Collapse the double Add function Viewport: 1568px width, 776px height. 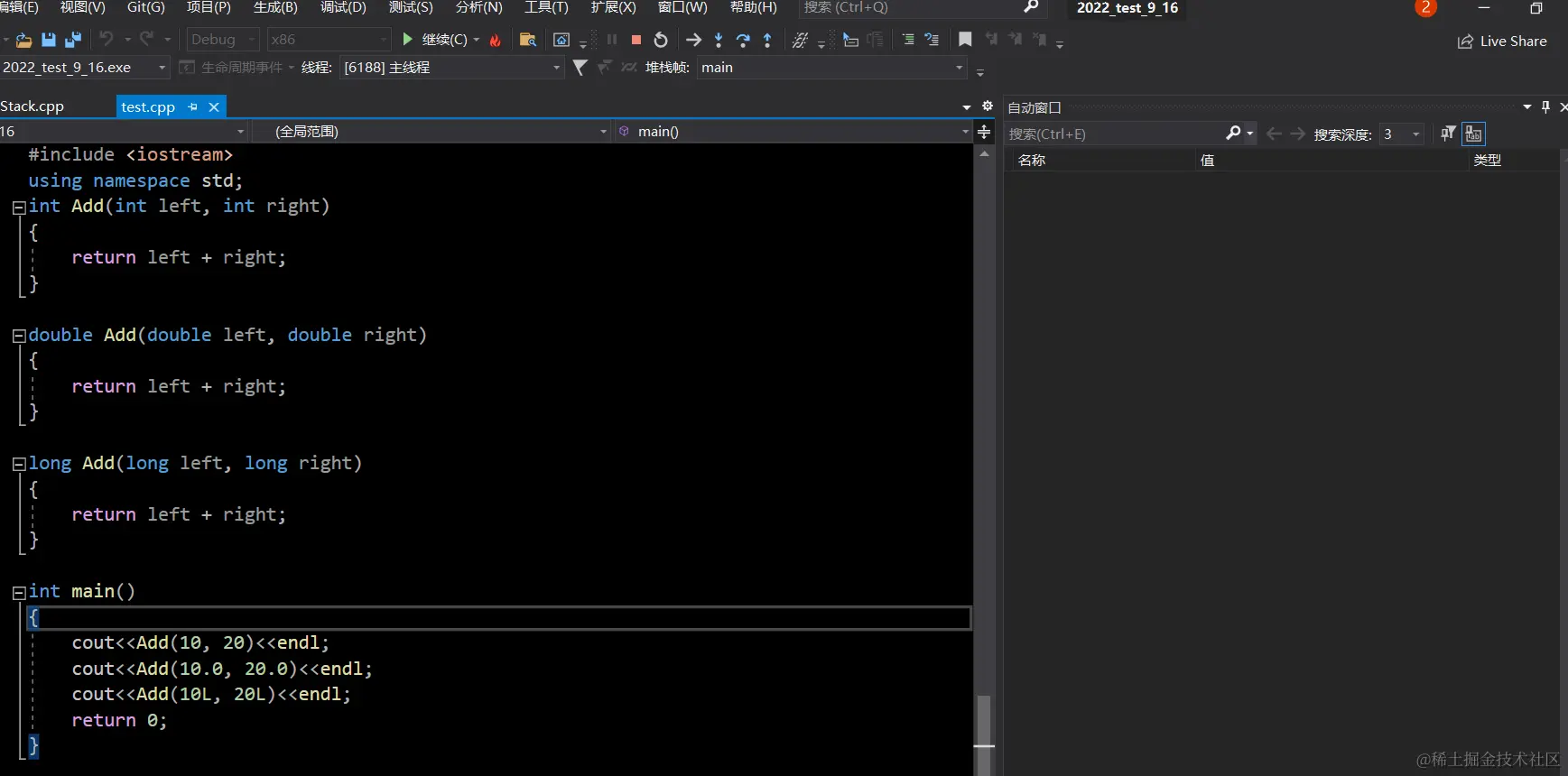pyautogui.click(x=18, y=336)
